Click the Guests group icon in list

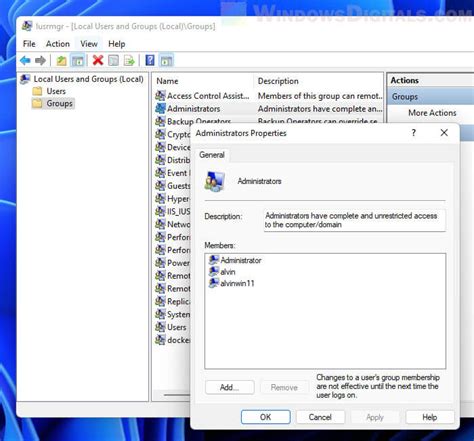pos(160,185)
